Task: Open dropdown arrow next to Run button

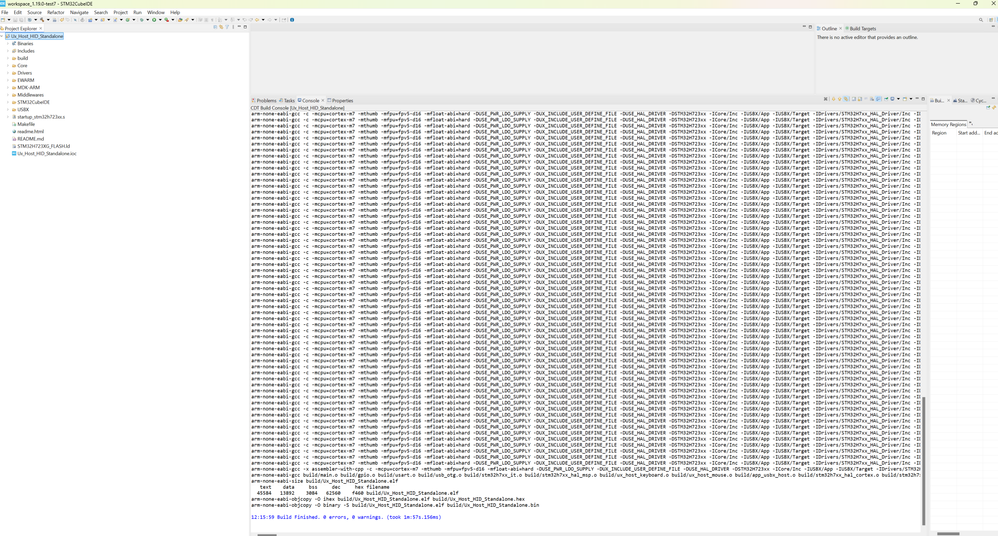Action: [x=160, y=20]
